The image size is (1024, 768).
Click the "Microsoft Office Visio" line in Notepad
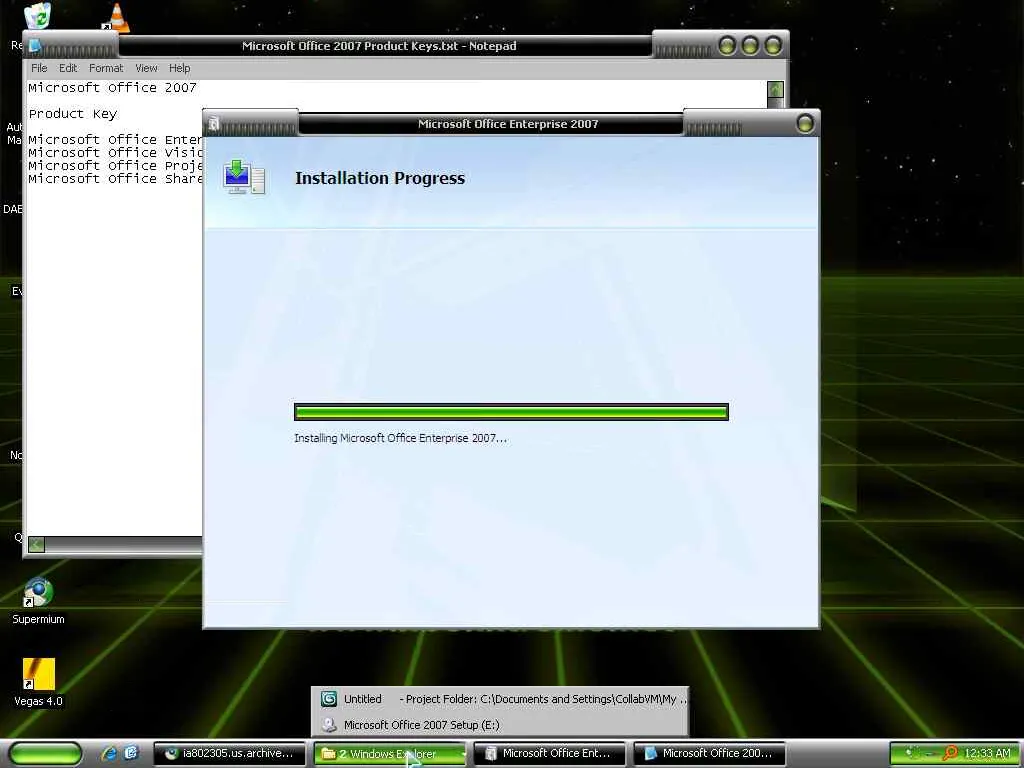pos(115,153)
